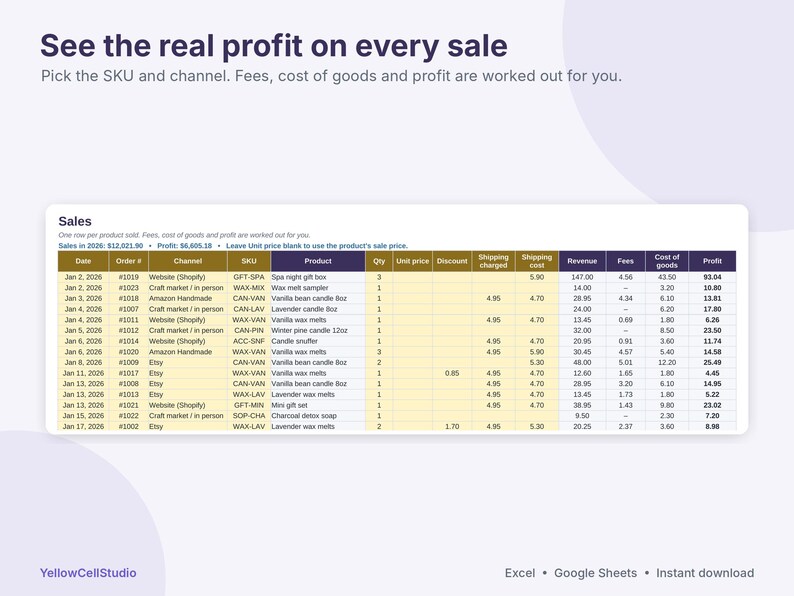Click the Discount cell showing 0.85

(452, 373)
